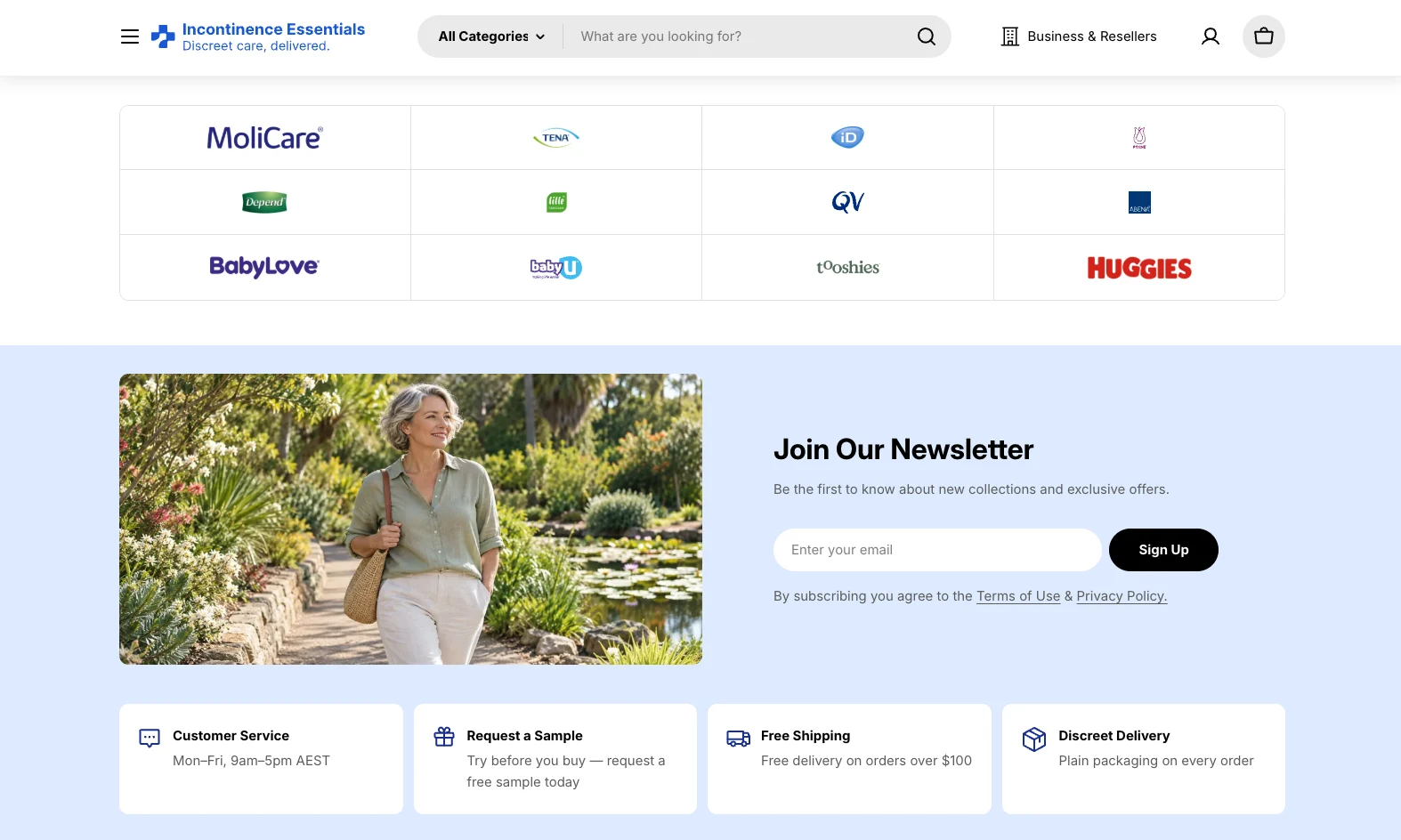Expand the All Categories dropdown
The height and width of the screenshot is (840, 1401).
click(491, 36)
